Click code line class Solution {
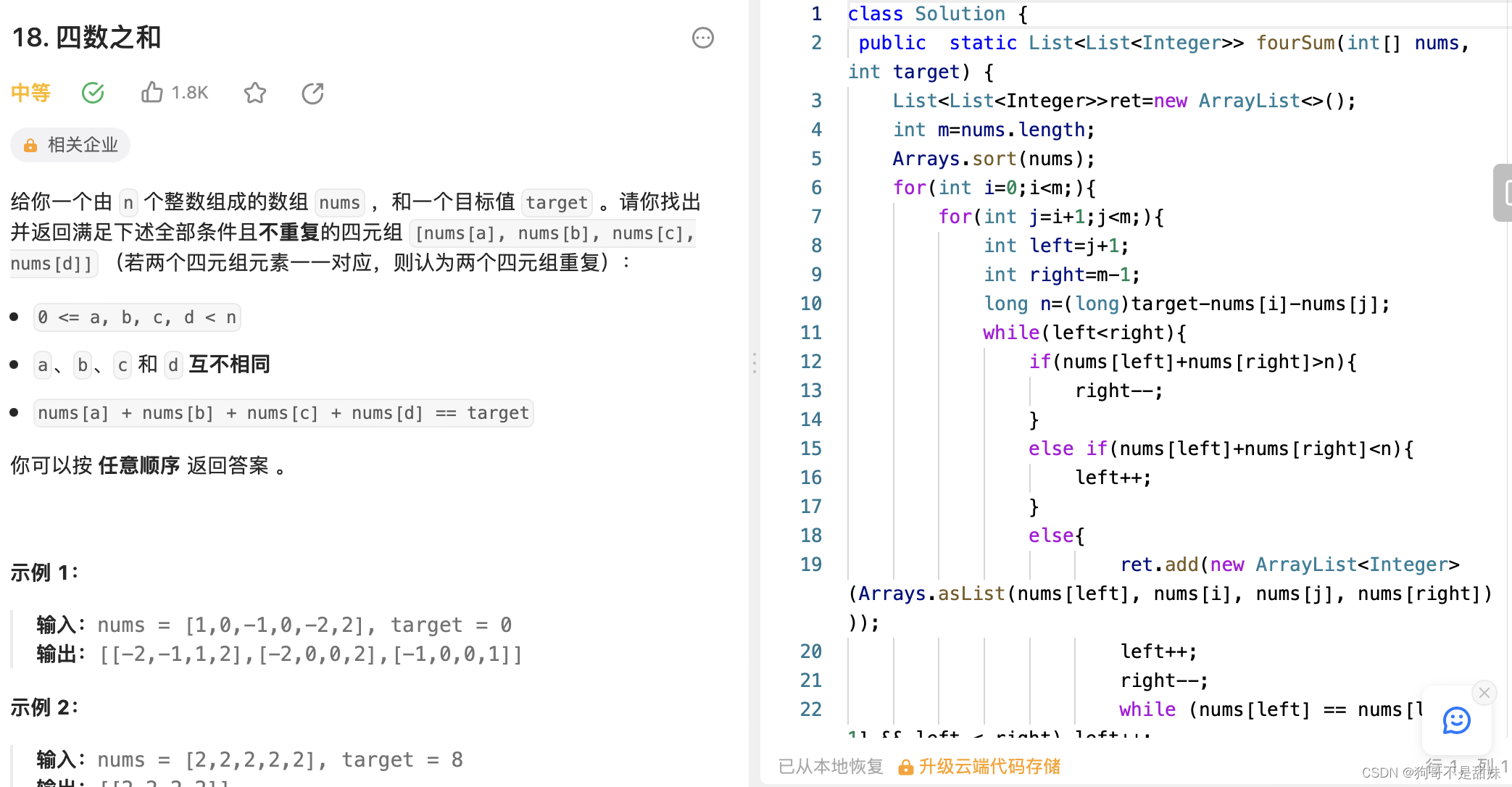 click(x=938, y=14)
